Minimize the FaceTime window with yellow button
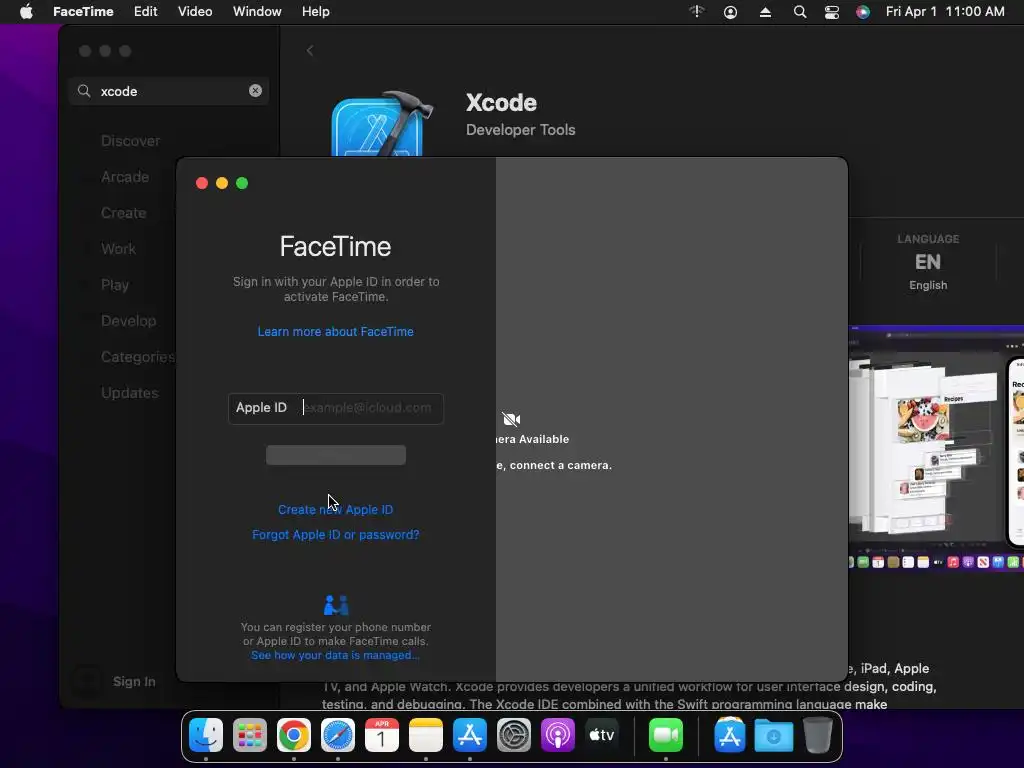The width and height of the screenshot is (1024, 768). click(x=222, y=184)
